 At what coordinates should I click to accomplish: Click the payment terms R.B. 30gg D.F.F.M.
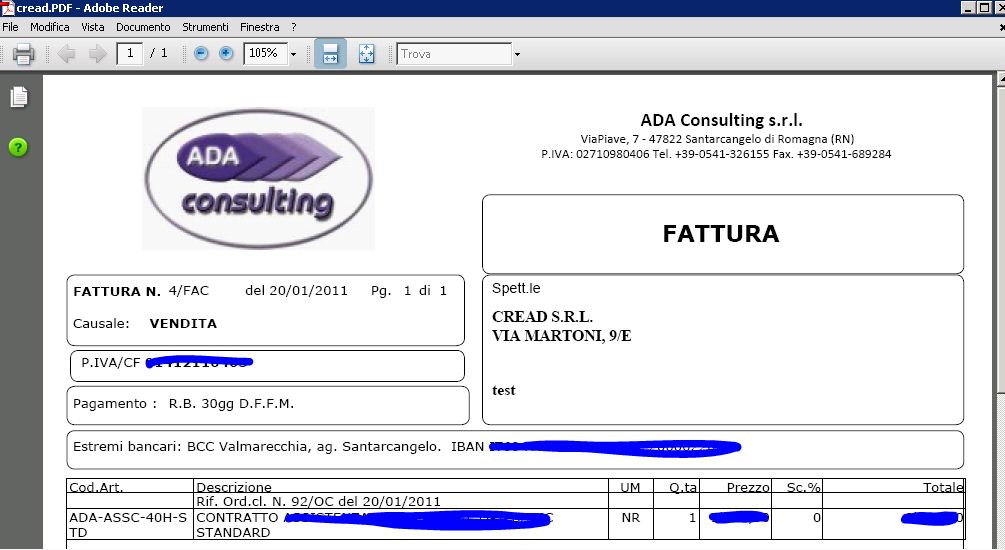click(x=231, y=404)
